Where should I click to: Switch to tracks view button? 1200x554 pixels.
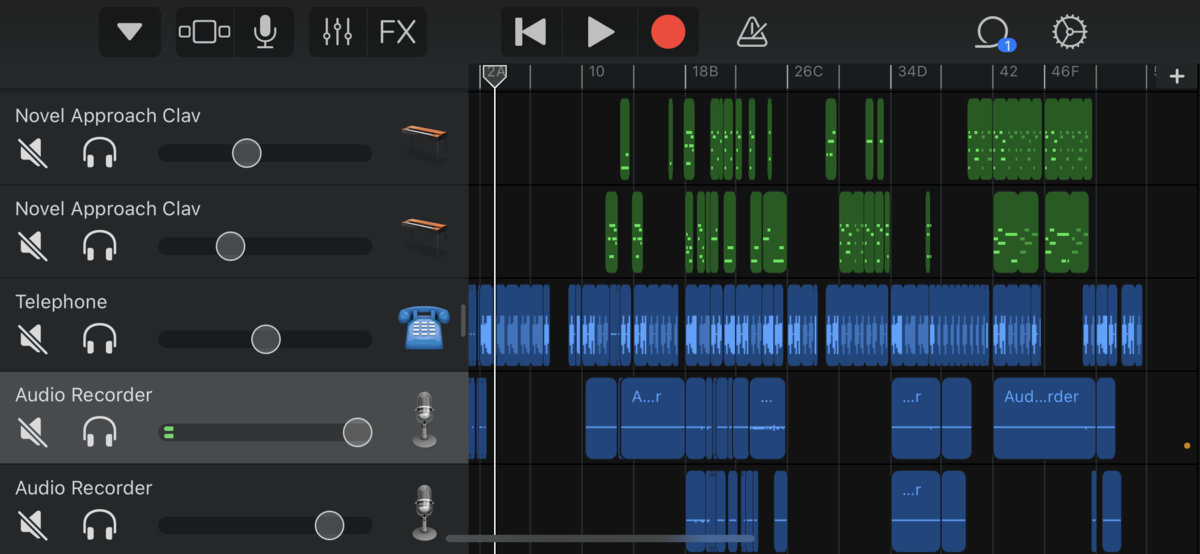204,32
